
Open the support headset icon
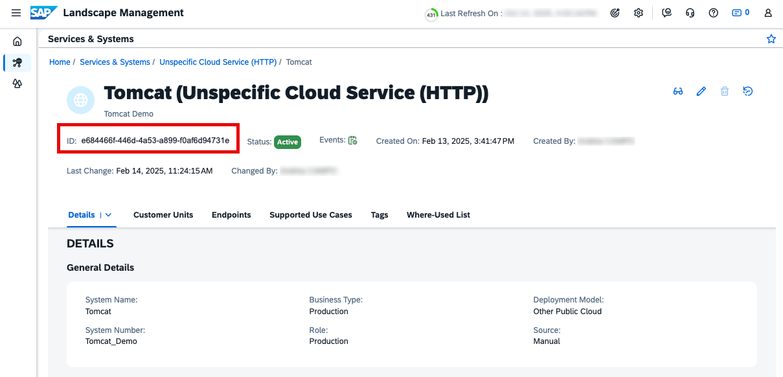click(690, 13)
